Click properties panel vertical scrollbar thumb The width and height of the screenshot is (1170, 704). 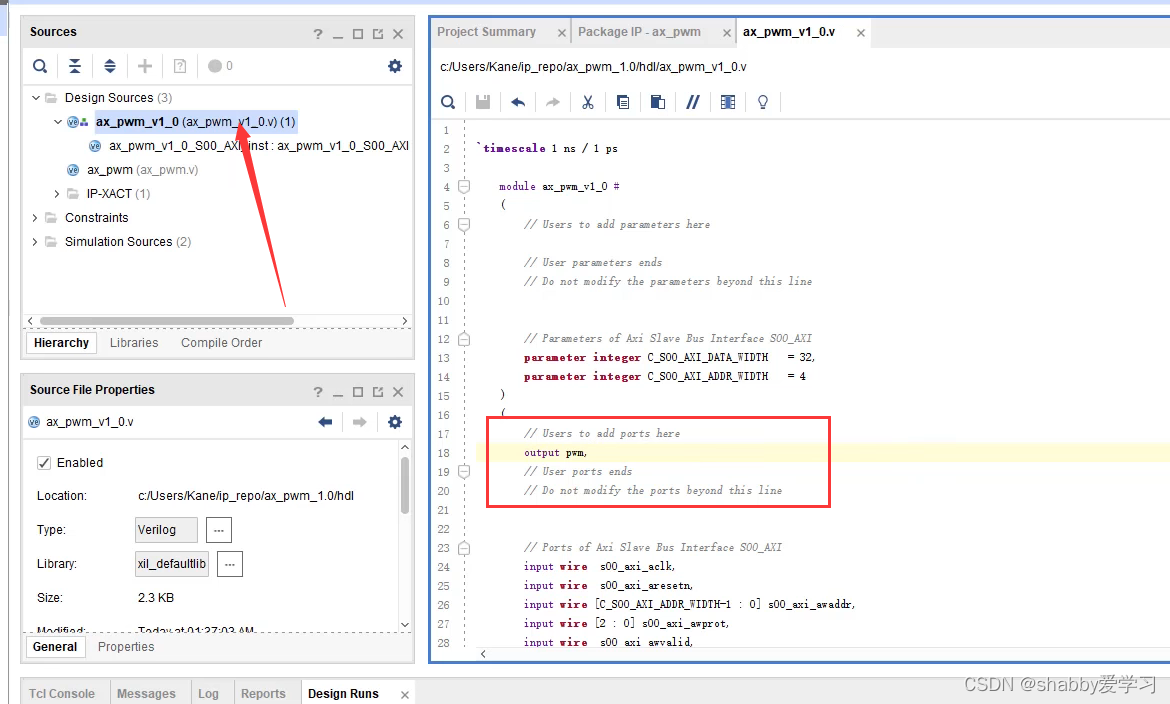tap(404, 485)
